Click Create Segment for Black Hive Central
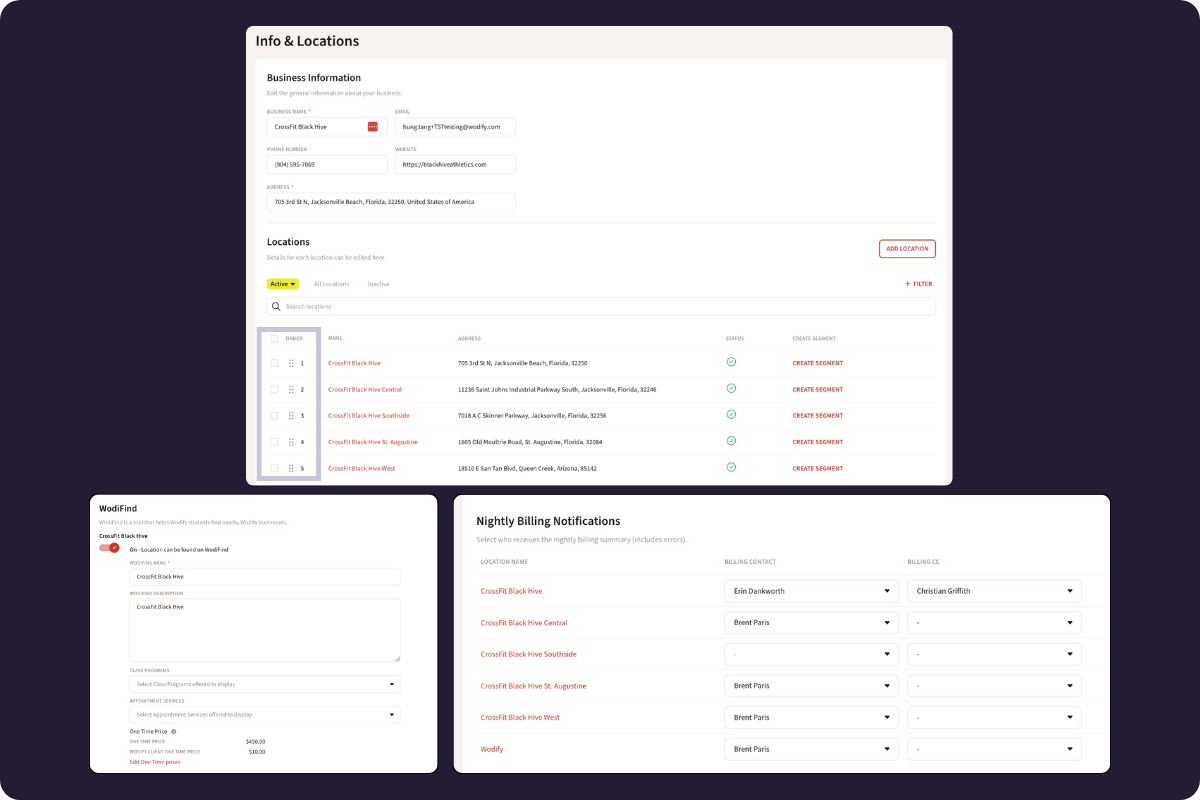This screenshot has width=1200, height=800. 818,389
